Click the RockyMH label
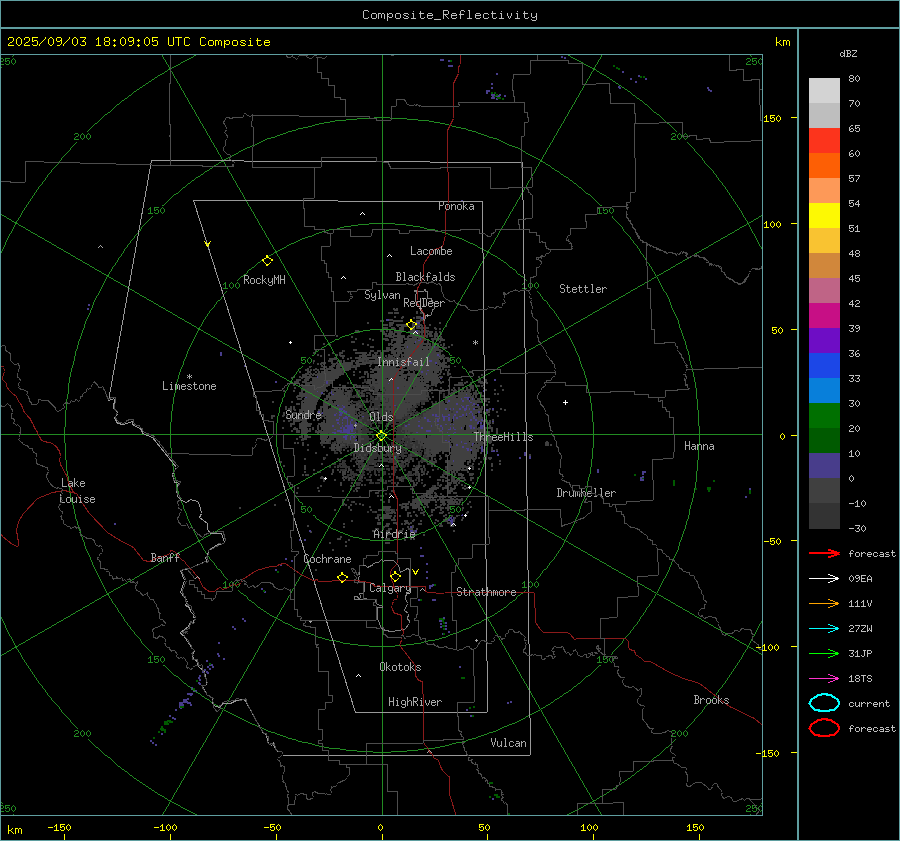 (264, 280)
